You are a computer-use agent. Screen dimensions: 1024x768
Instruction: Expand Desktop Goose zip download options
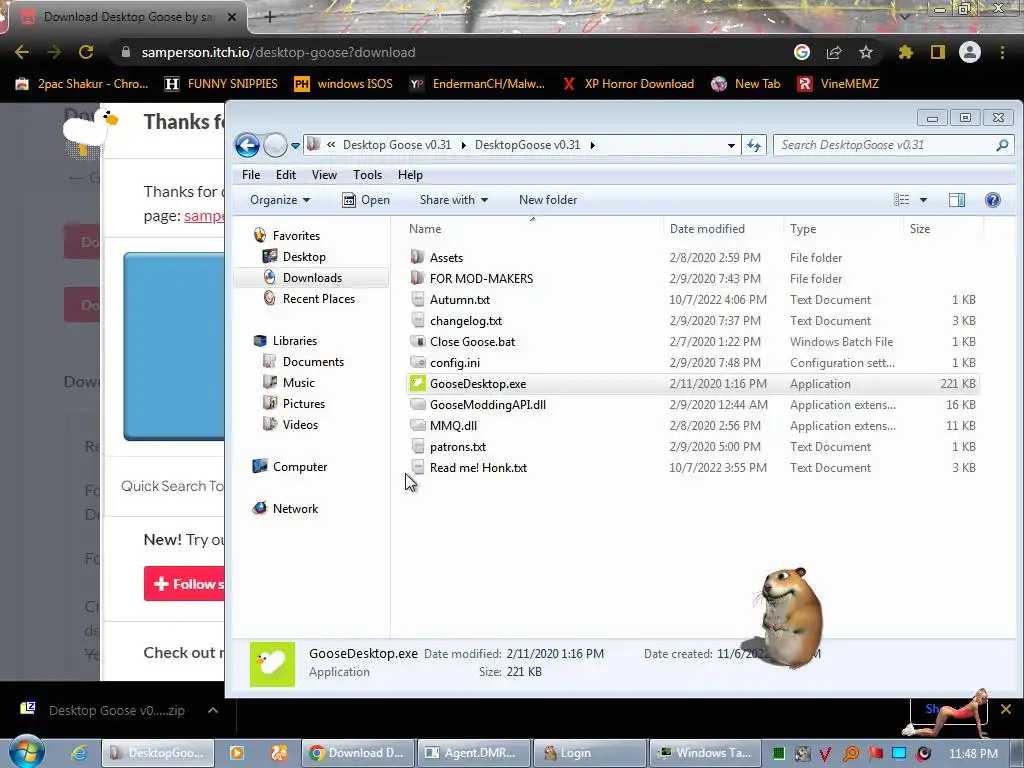(213, 711)
